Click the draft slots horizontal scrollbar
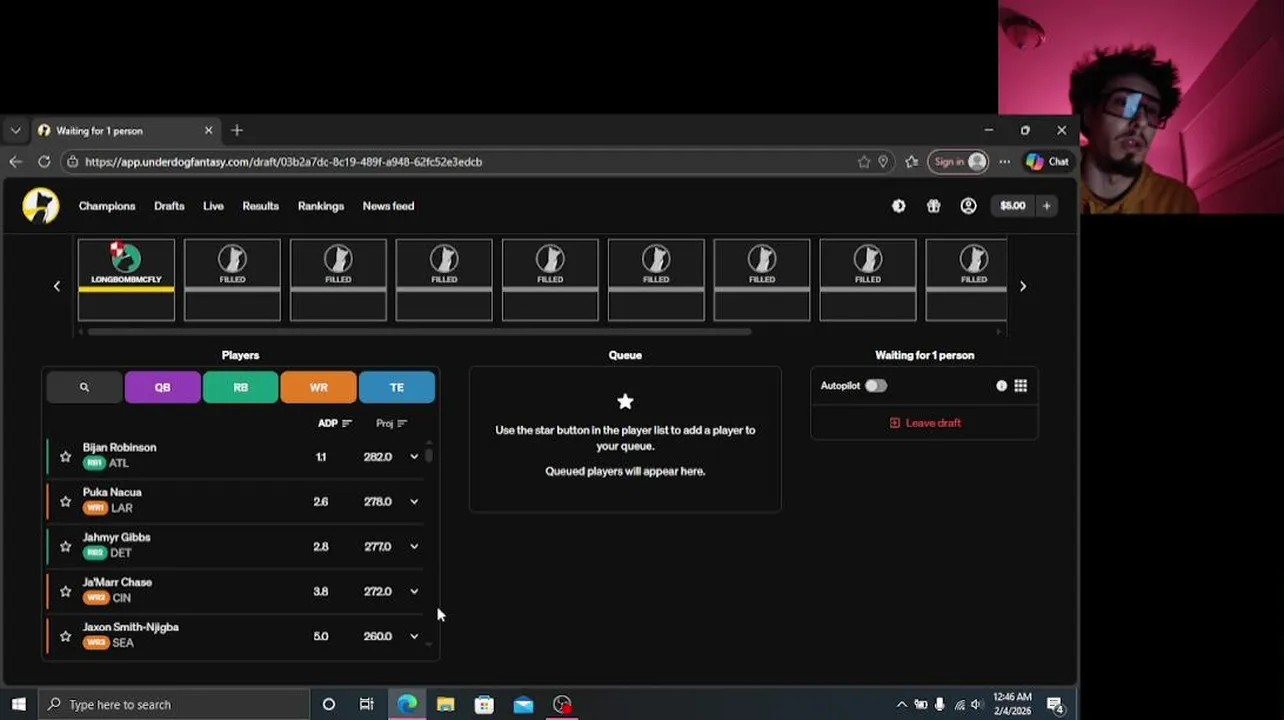The height and width of the screenshot is (720, 1284). click(419, 332)
